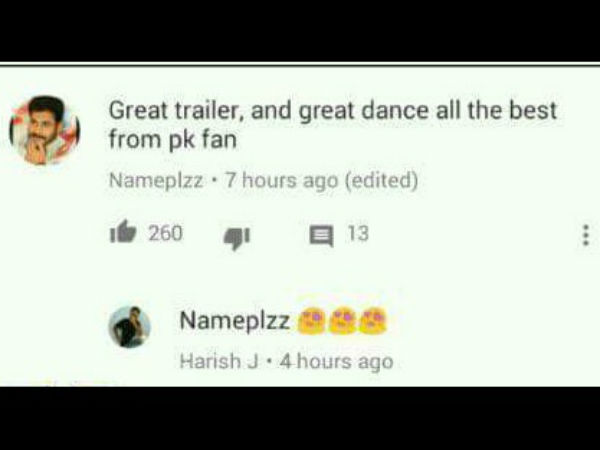Click the "7 hours ago" timestamp
Viewport: 600px width, 450px height.
(282, 180)
